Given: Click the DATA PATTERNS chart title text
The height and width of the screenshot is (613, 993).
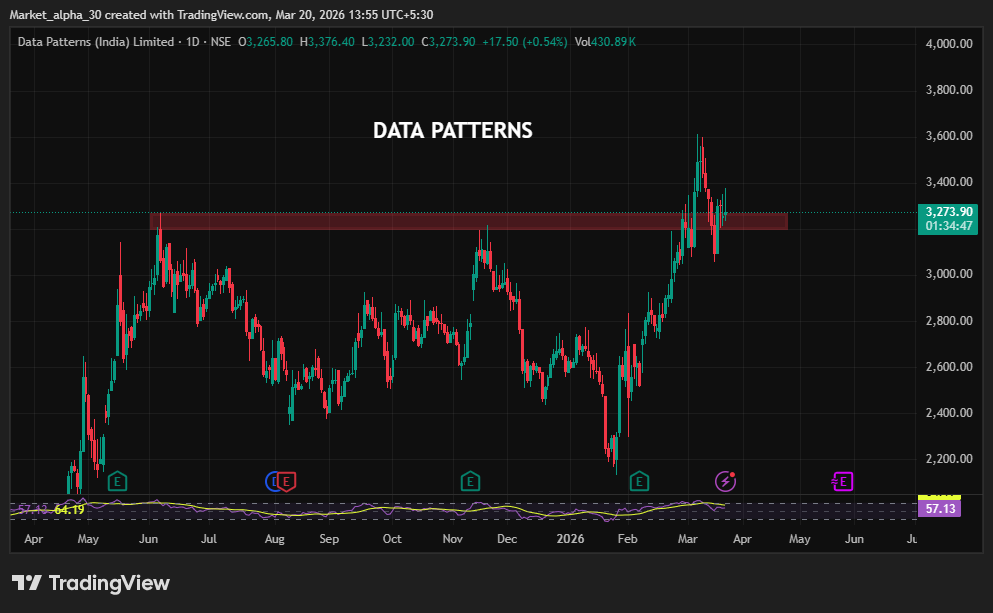Looking at the screenshot, I should pyautogui.click(x=453, y=130).
